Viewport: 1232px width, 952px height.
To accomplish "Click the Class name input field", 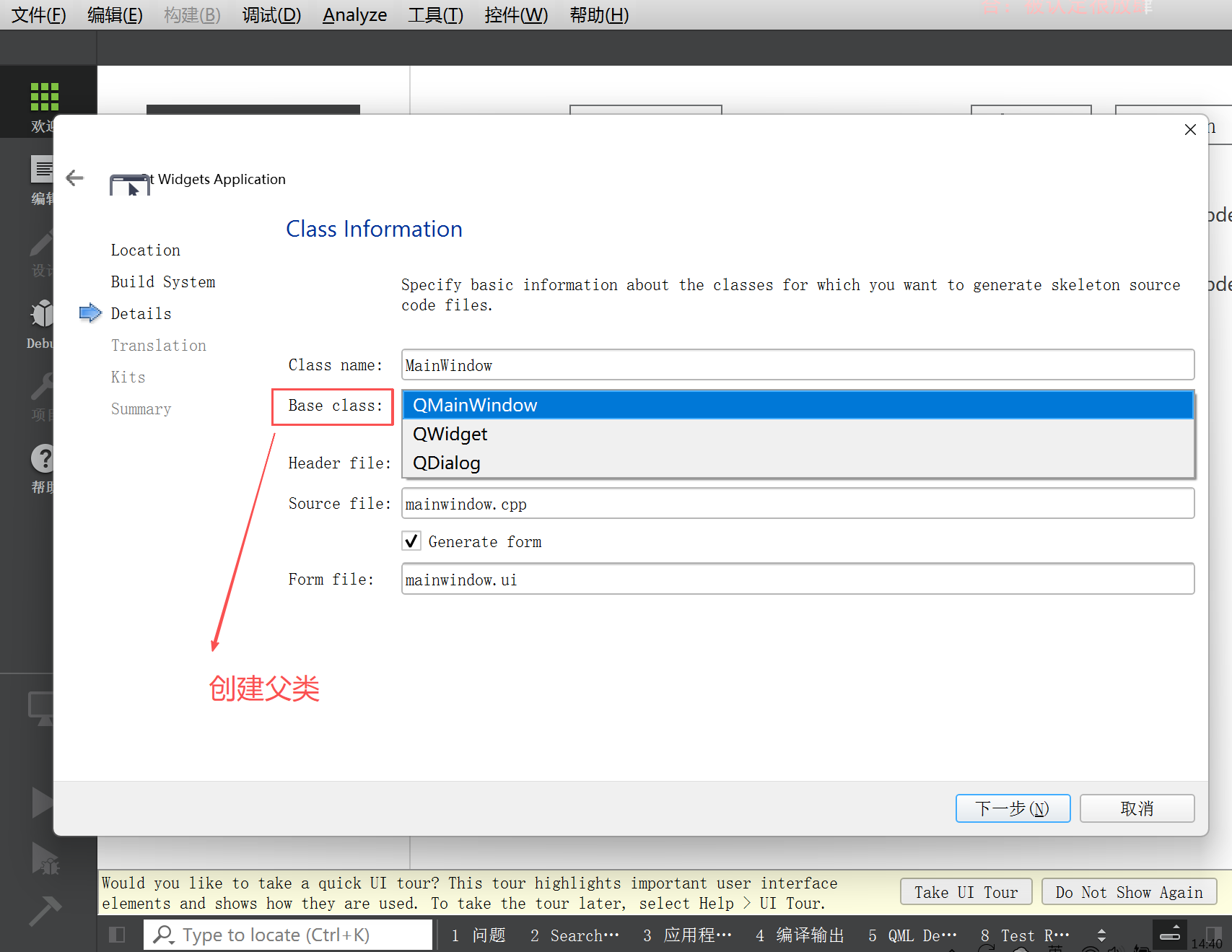I will pos(798,364).
